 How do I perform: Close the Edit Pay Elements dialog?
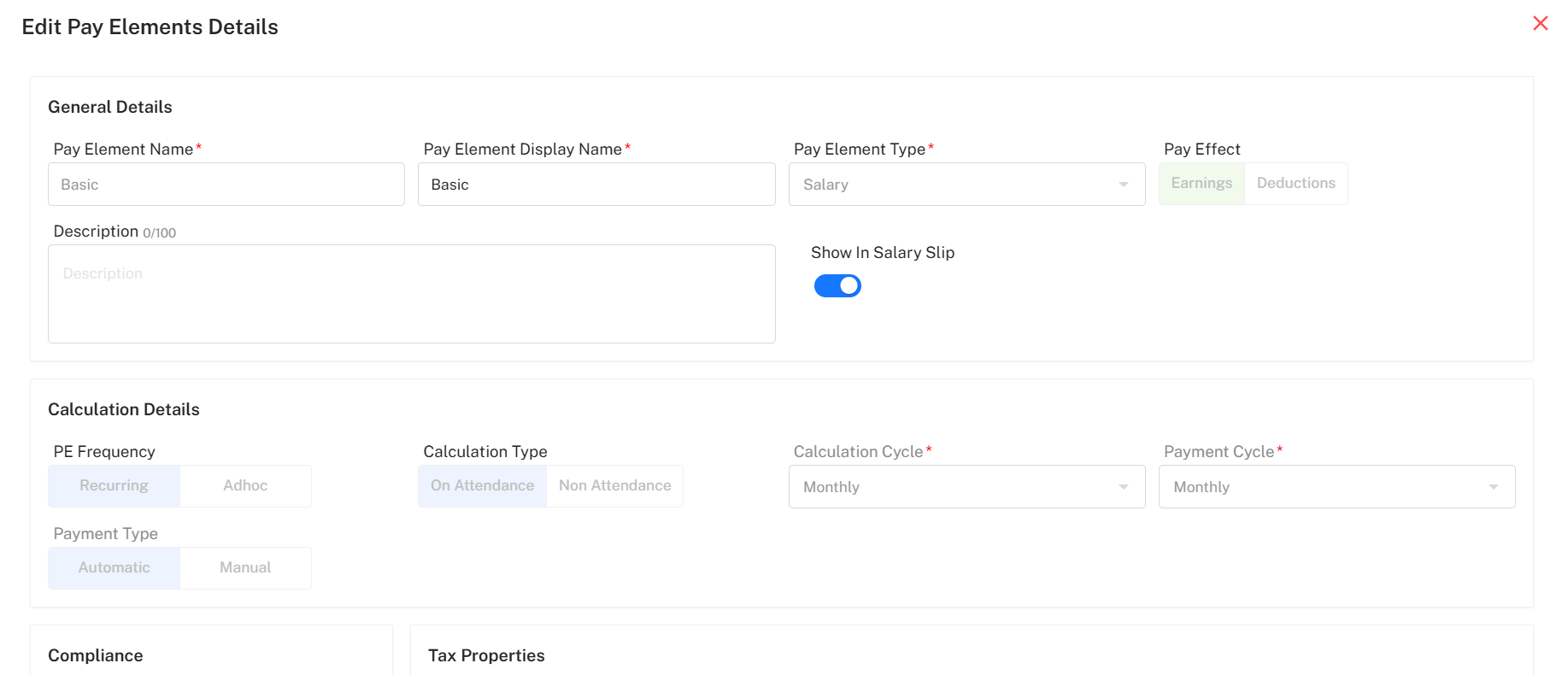pos(1540,23)
